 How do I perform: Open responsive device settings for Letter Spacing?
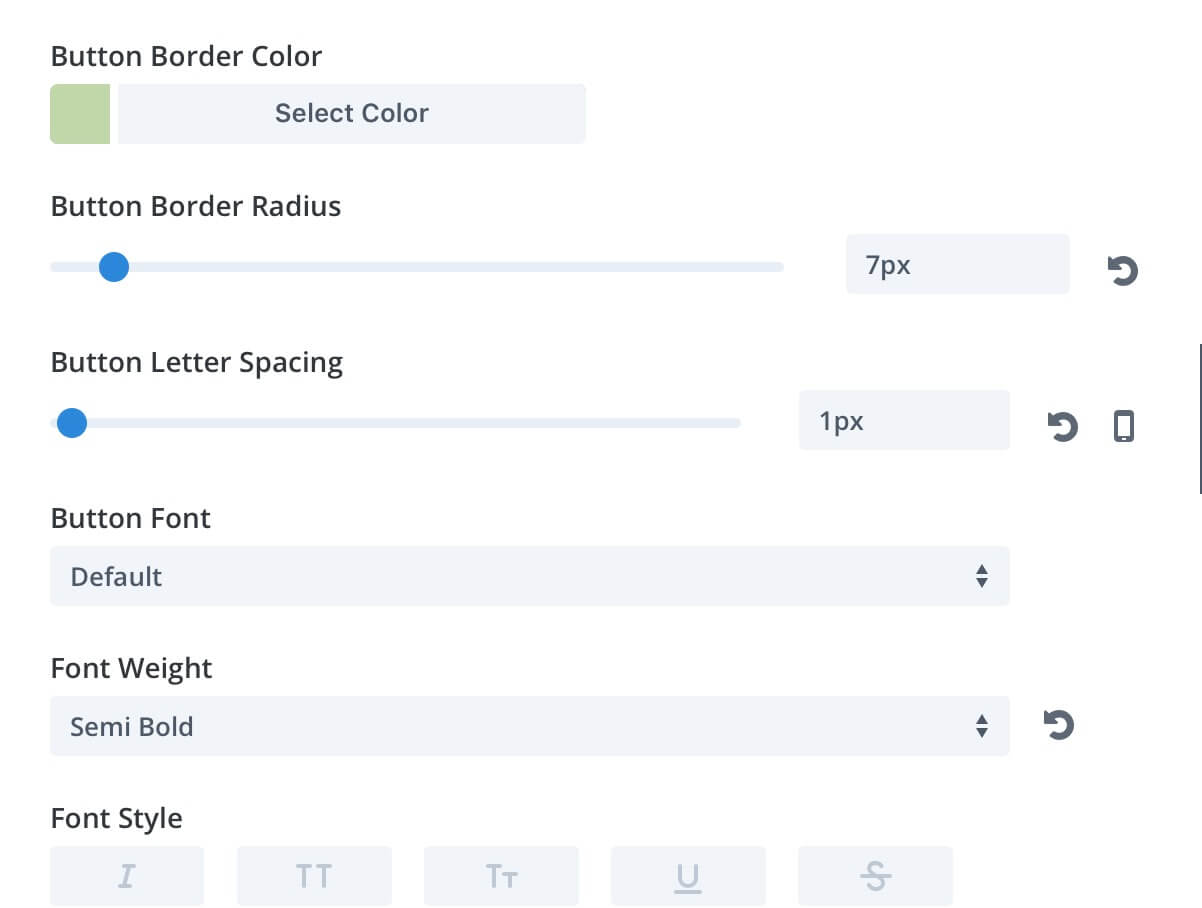[x=1124, y=427]
